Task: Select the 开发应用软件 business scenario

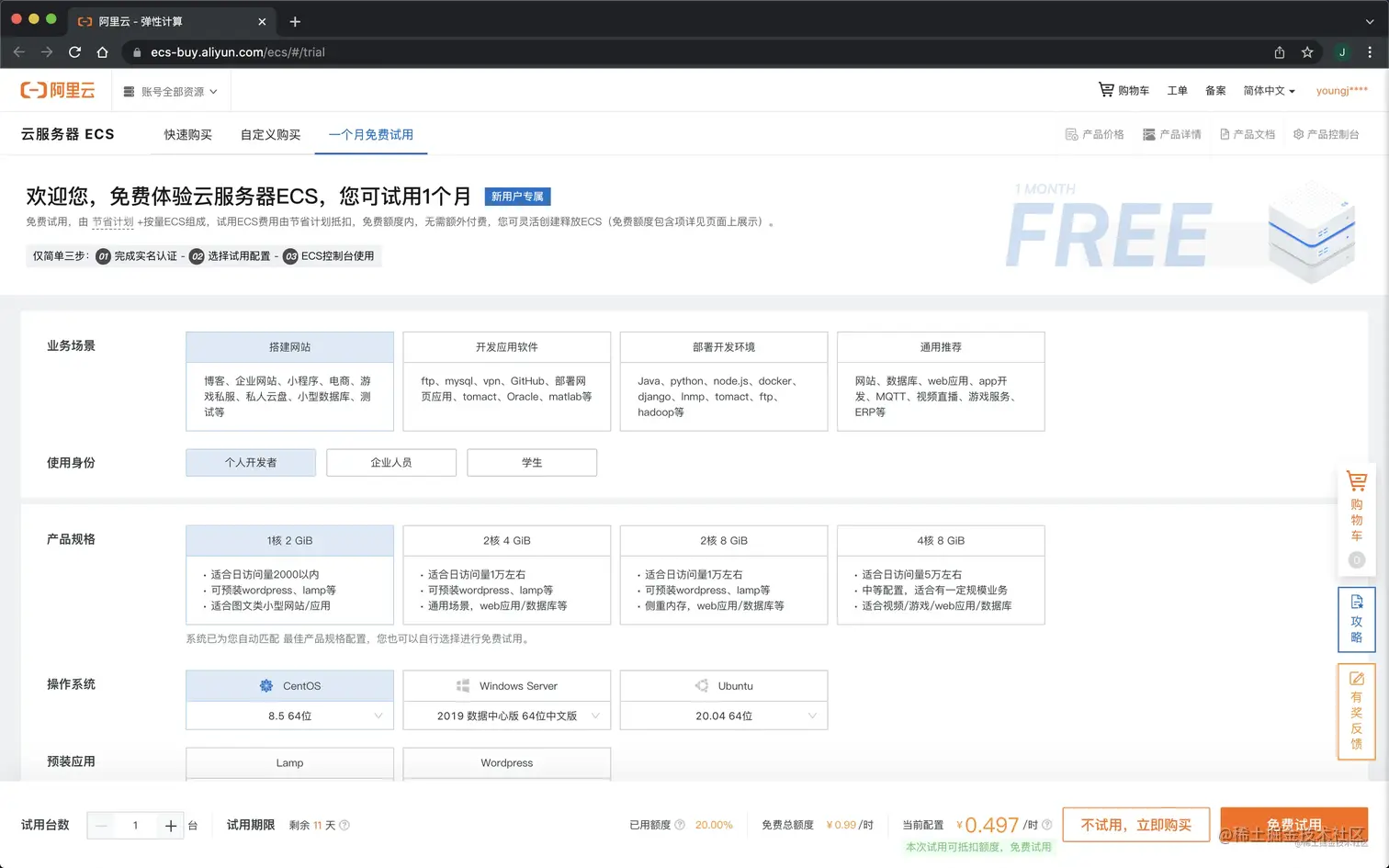Action: click(x=507, y=380)
